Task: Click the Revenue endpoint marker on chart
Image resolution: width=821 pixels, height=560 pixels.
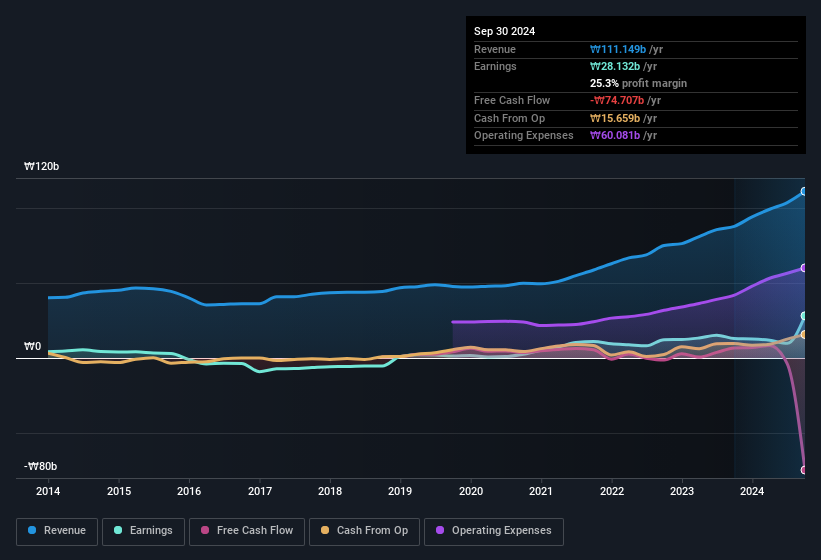Action: coord(804,192)
